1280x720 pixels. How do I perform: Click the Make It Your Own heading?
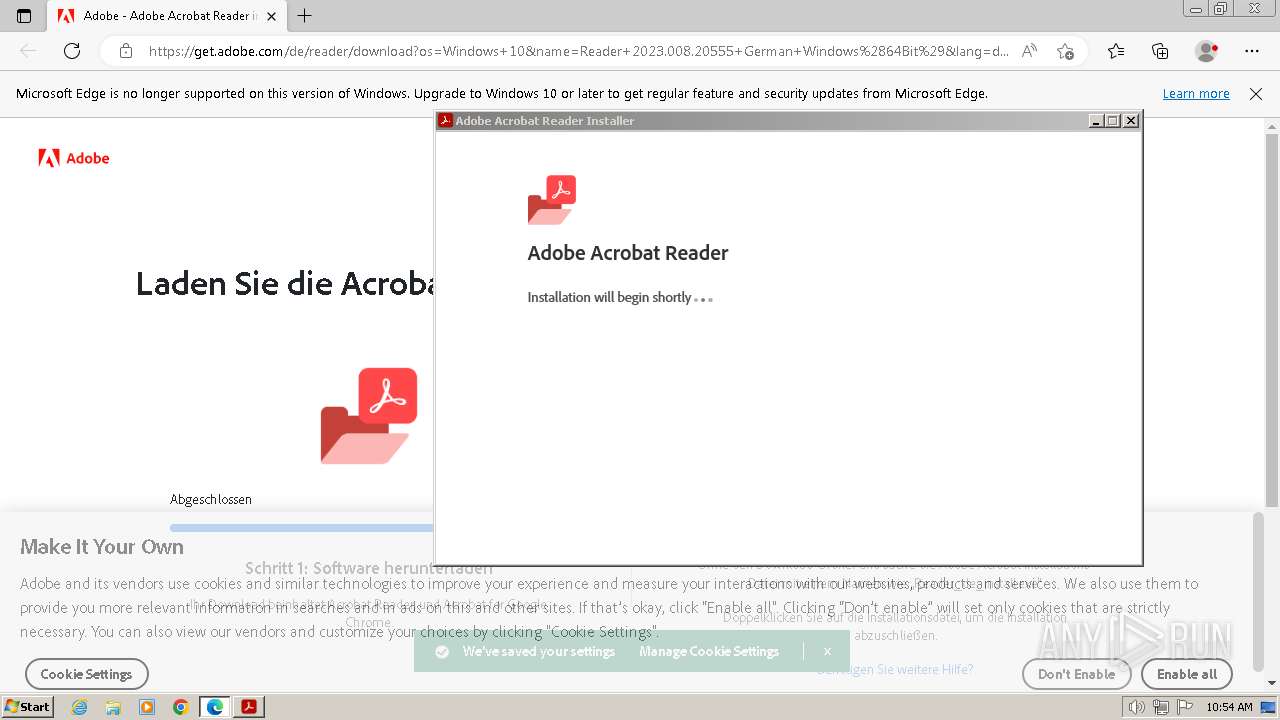click(102, 547)
